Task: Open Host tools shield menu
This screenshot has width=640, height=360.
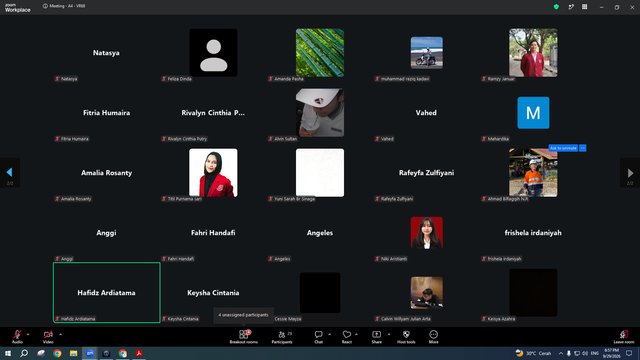Action: click(406, 337)
